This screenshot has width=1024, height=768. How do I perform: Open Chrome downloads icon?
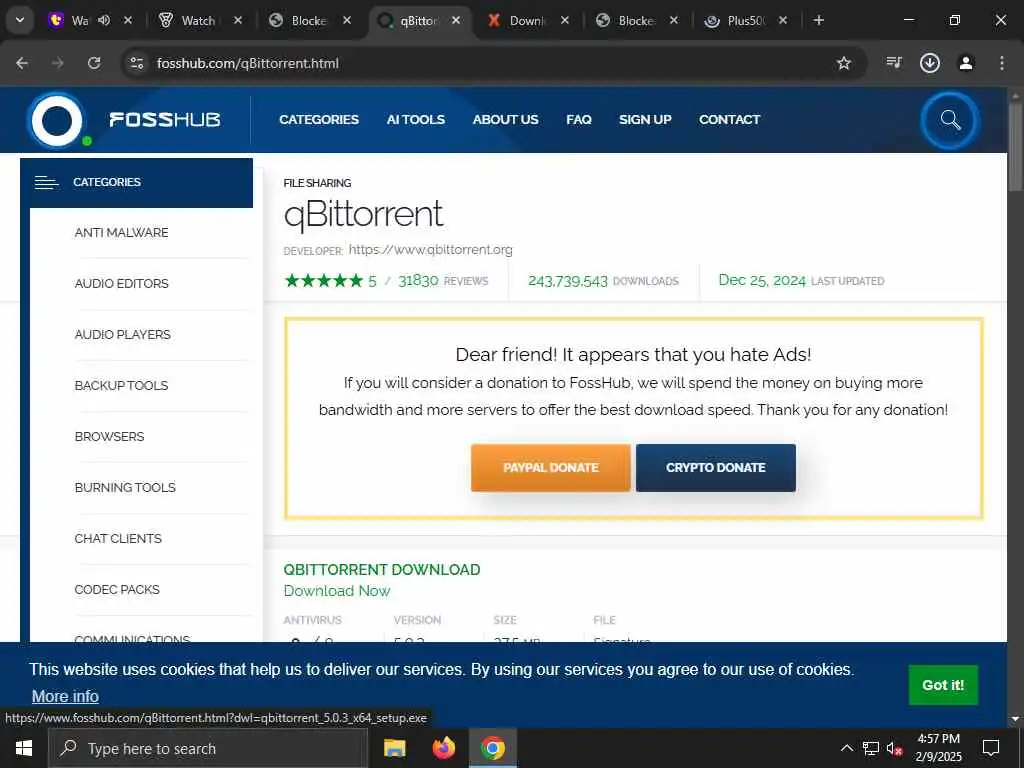click(x=930, y=63)
